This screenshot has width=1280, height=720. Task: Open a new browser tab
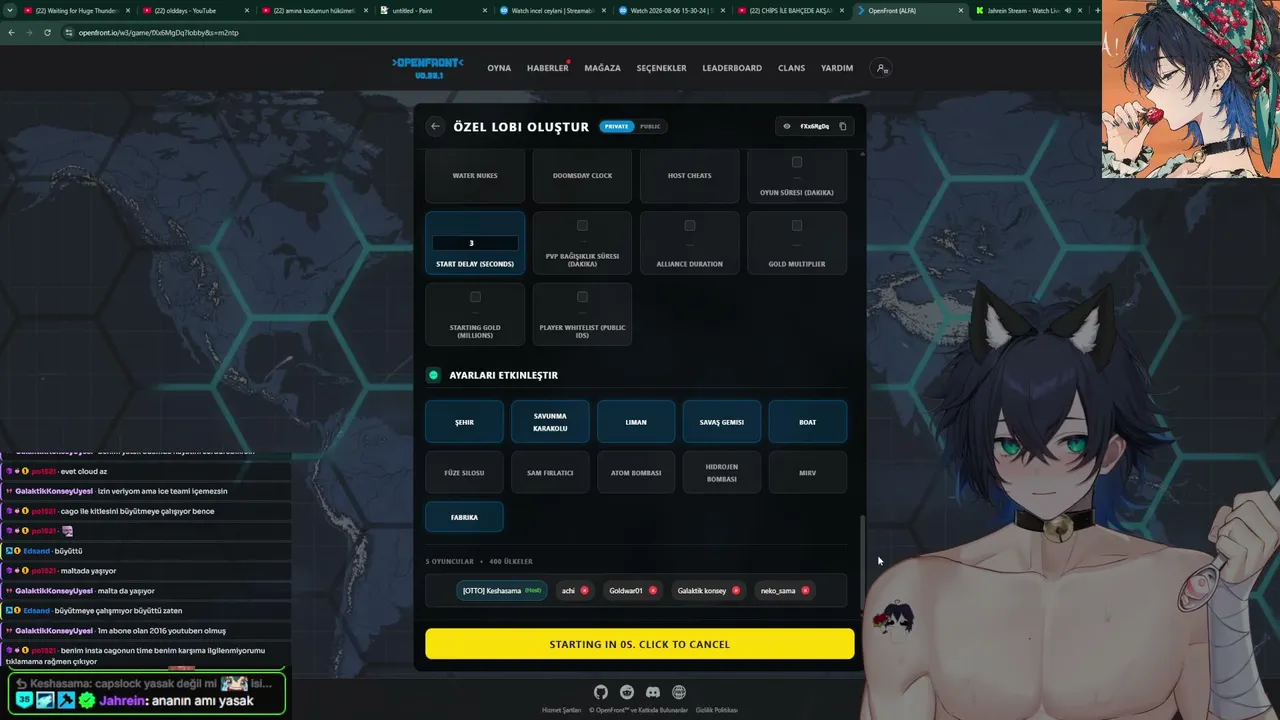click(x=1097, y=10)
